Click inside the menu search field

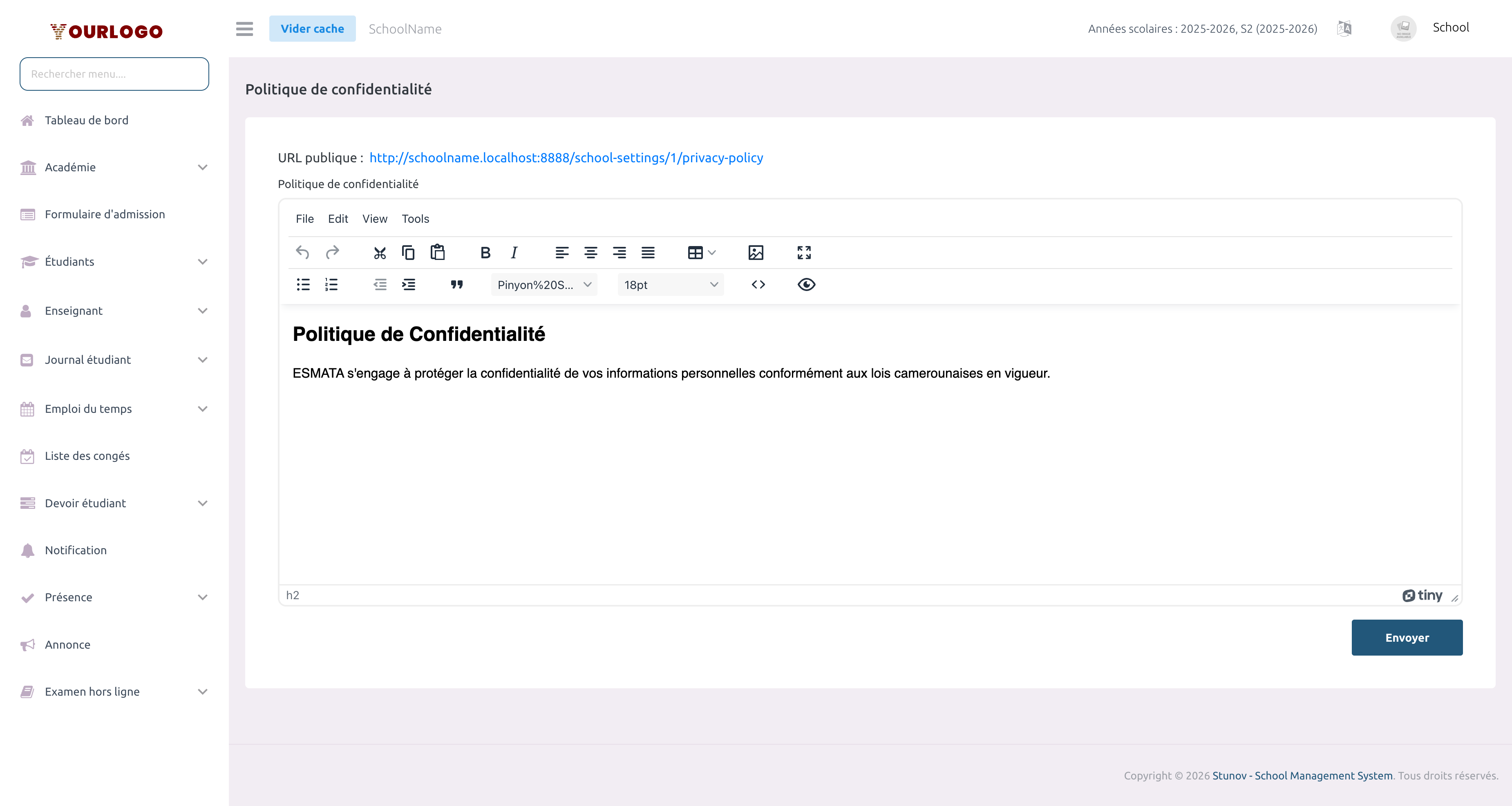[x=114, y=74]
